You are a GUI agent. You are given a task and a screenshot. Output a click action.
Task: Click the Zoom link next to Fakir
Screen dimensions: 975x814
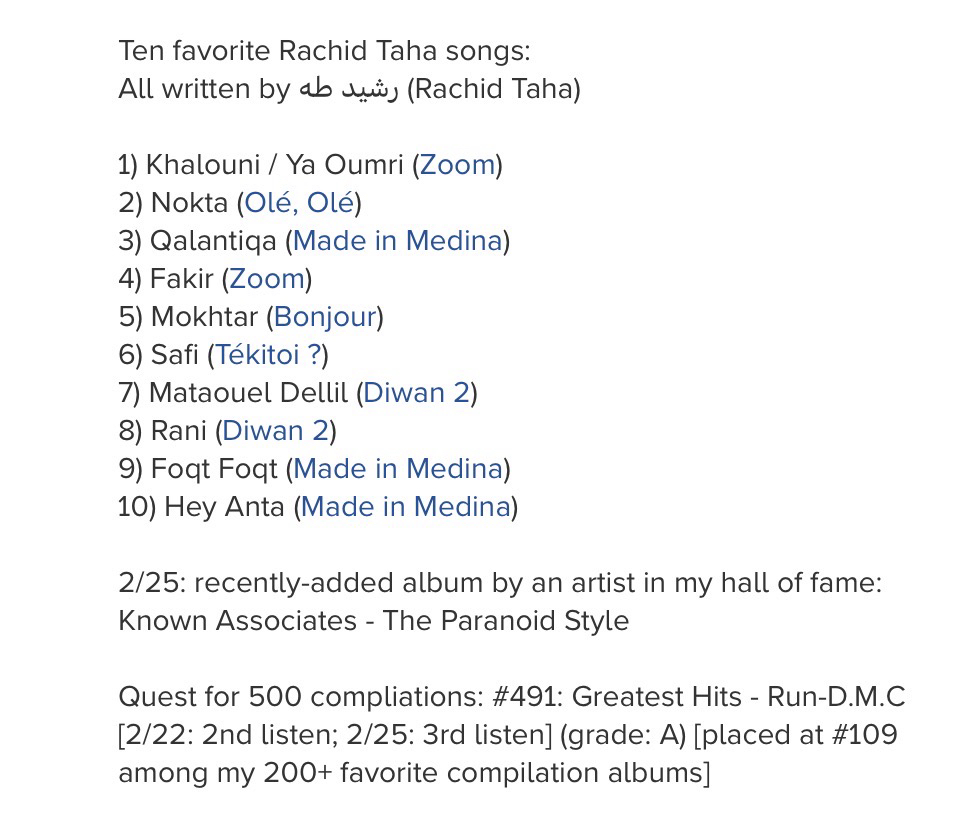click(266, 279)
